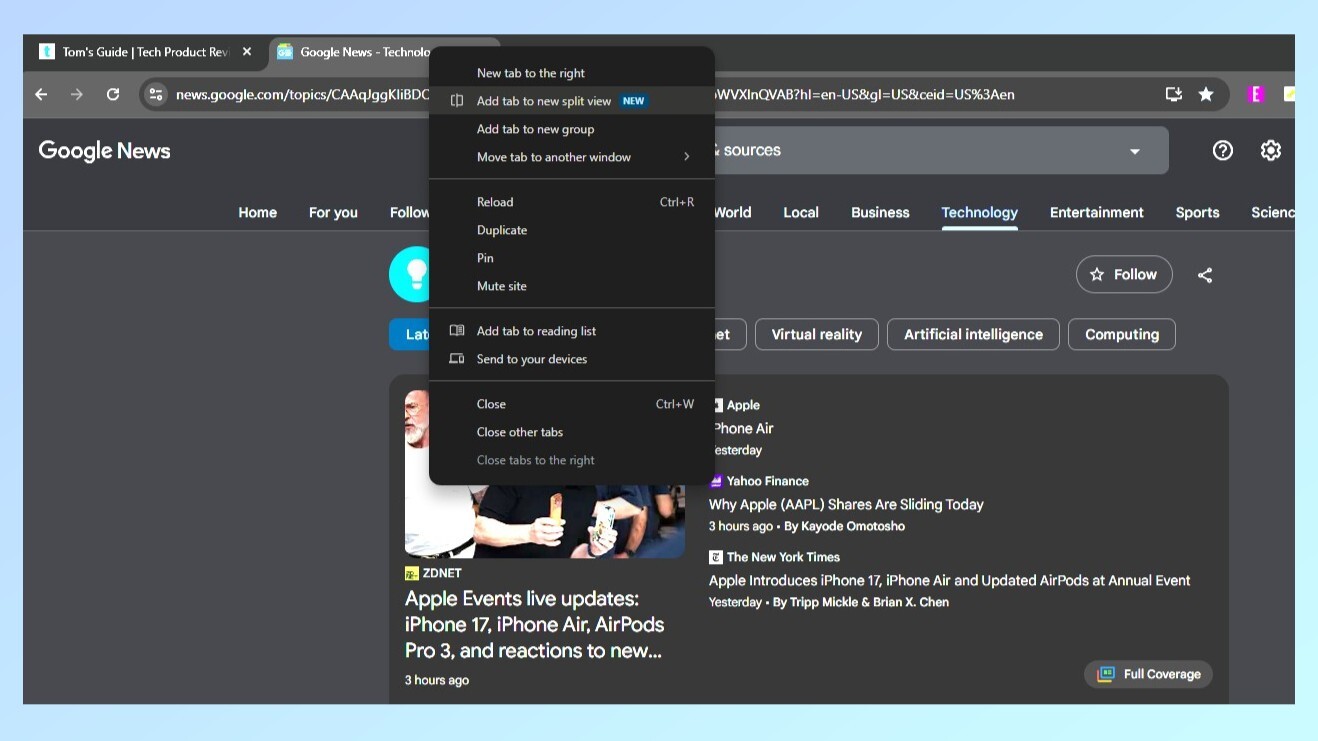Open Yahoo Finance Apple shares article
The height and width of the screenshot is (741, 1318).
pyautogui.click(x=846, y=504)
